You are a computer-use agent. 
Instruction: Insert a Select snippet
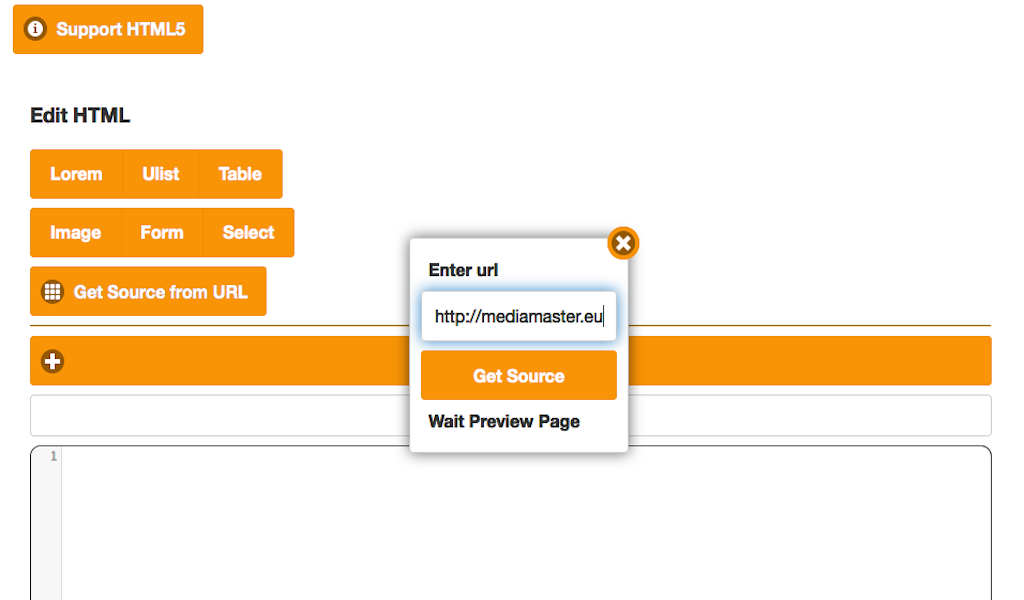point(248,233)
